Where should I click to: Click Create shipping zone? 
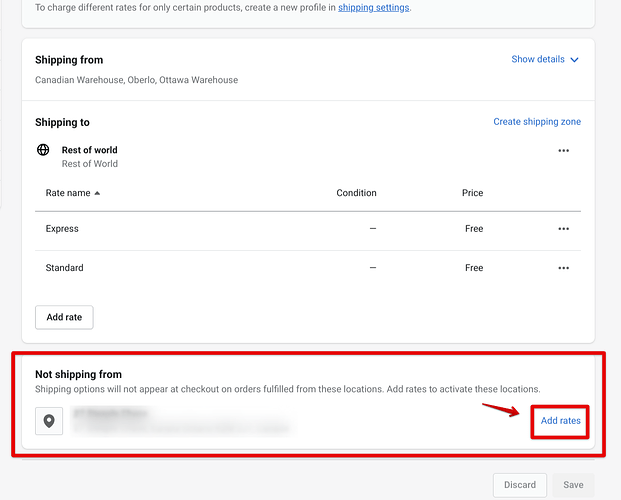click(537, 122)
